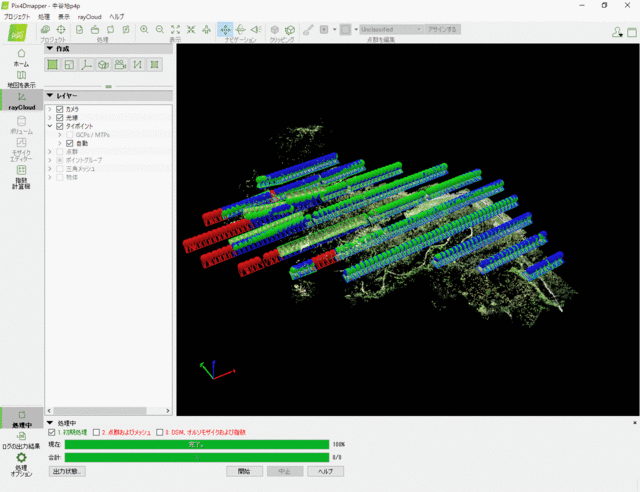The height and width of the screenshot is (492, 640).
Task: Collapse the 処理中 processing panel
Action: coord(50,423)
